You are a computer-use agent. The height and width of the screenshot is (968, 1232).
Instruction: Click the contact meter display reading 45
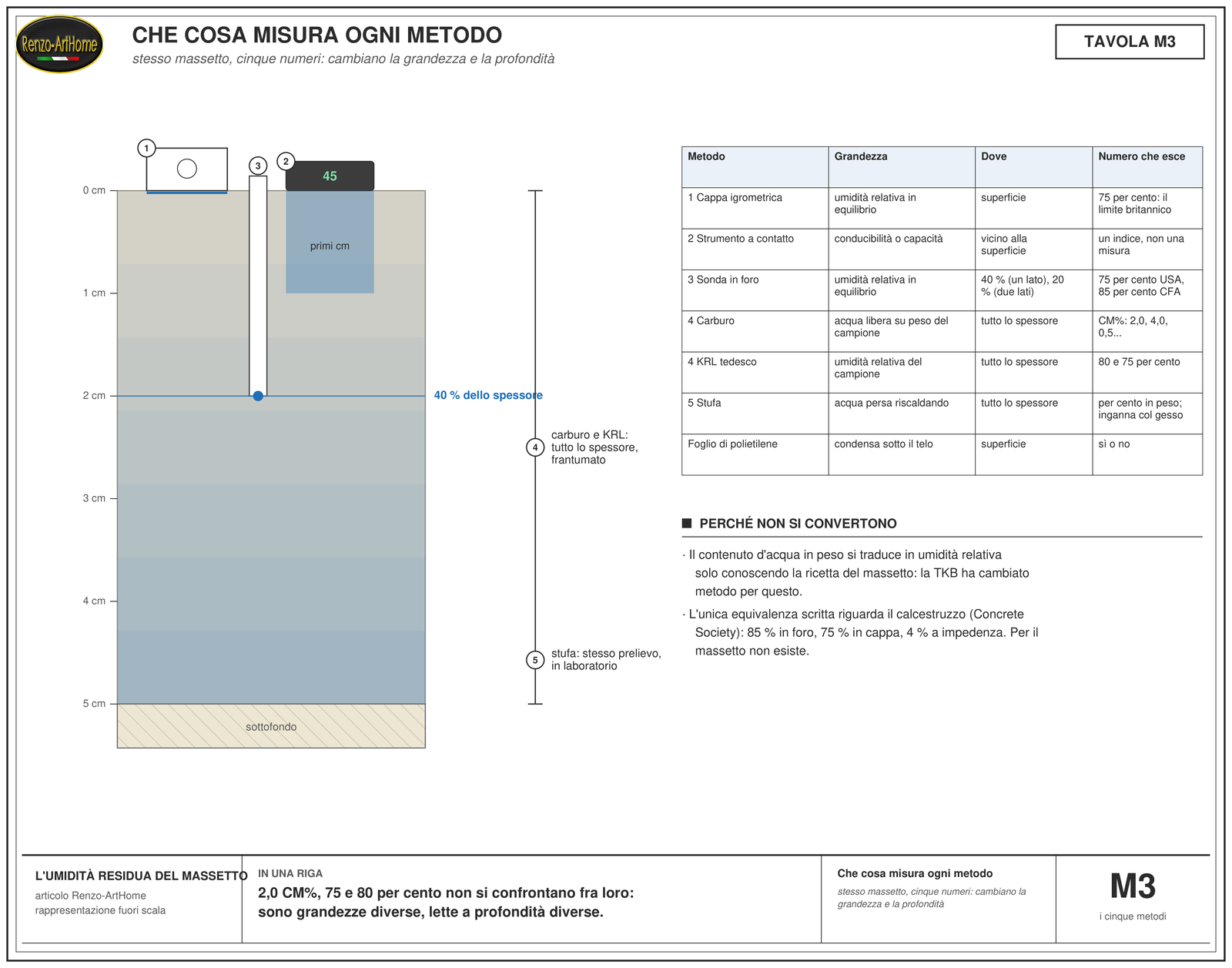(x=330, y=176)
